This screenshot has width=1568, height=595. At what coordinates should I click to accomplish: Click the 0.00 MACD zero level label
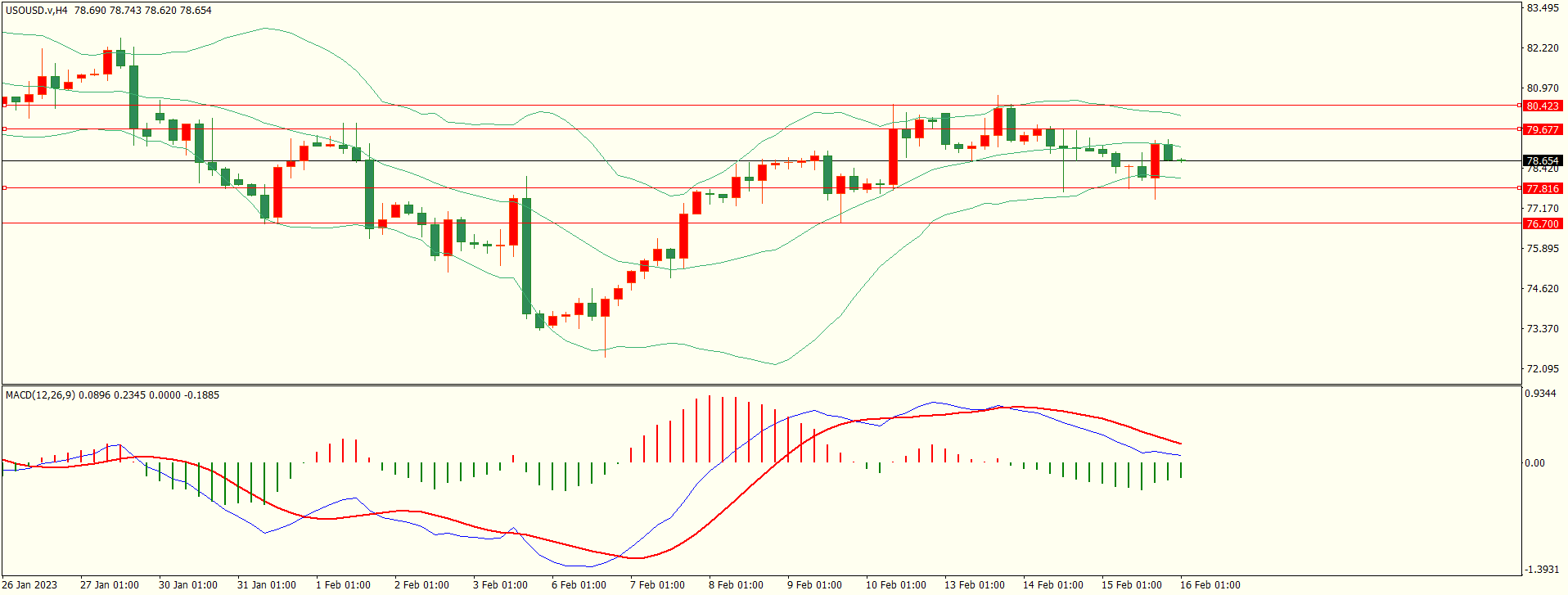click(1534, 463)
